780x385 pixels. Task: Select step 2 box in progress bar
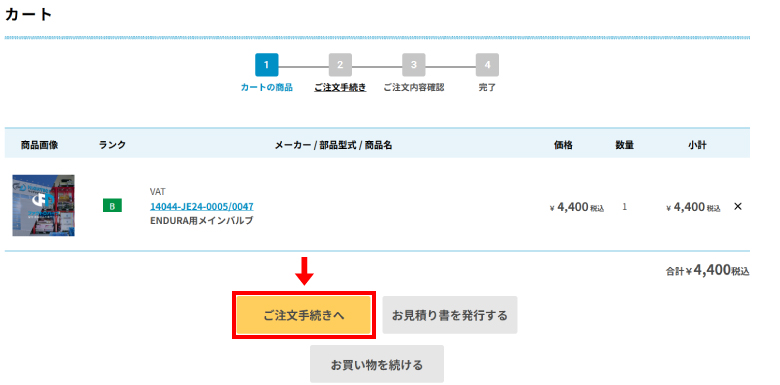click(x=340, y=65)
